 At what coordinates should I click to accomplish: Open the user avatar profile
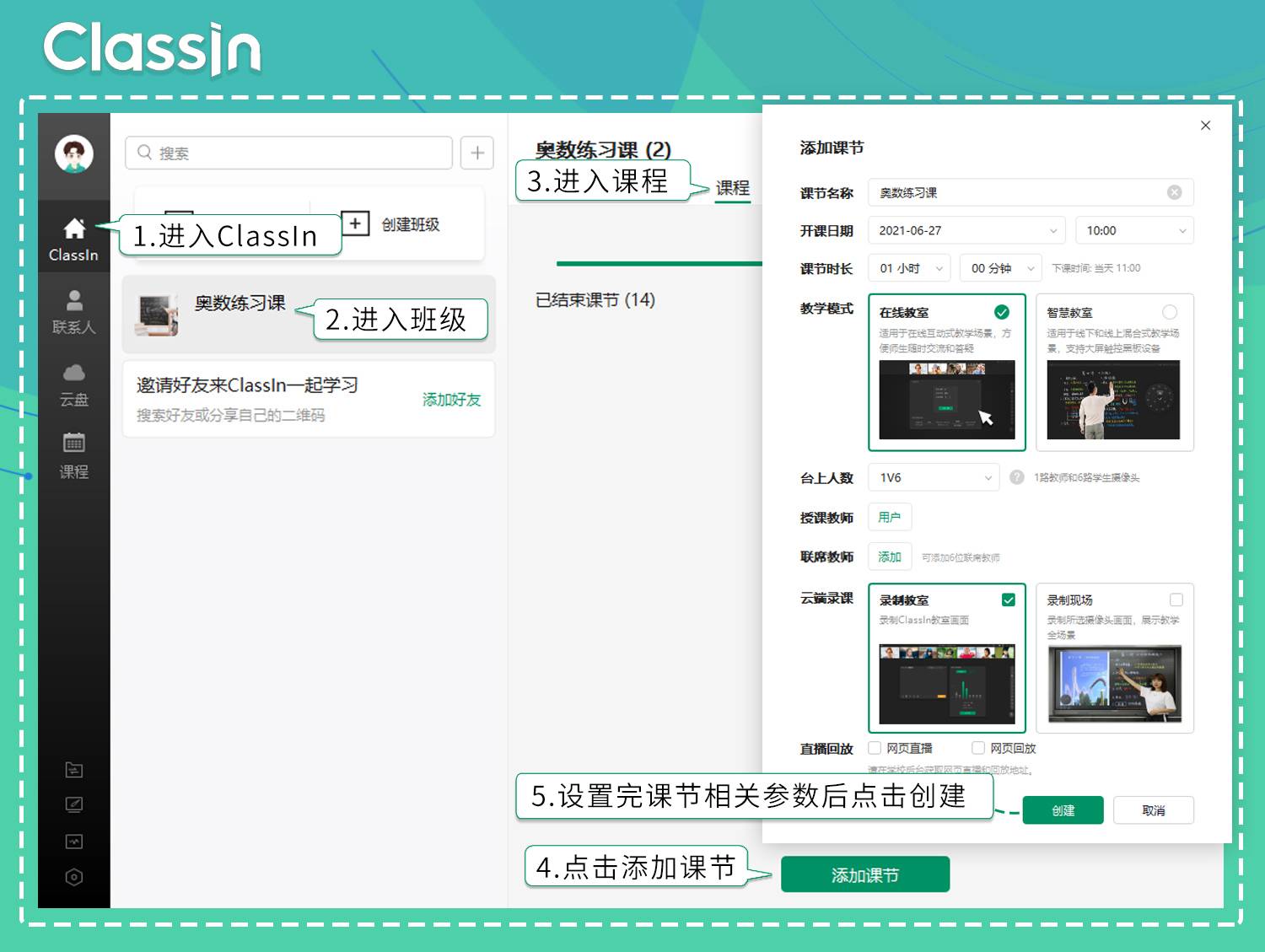(x=74, y=154)
